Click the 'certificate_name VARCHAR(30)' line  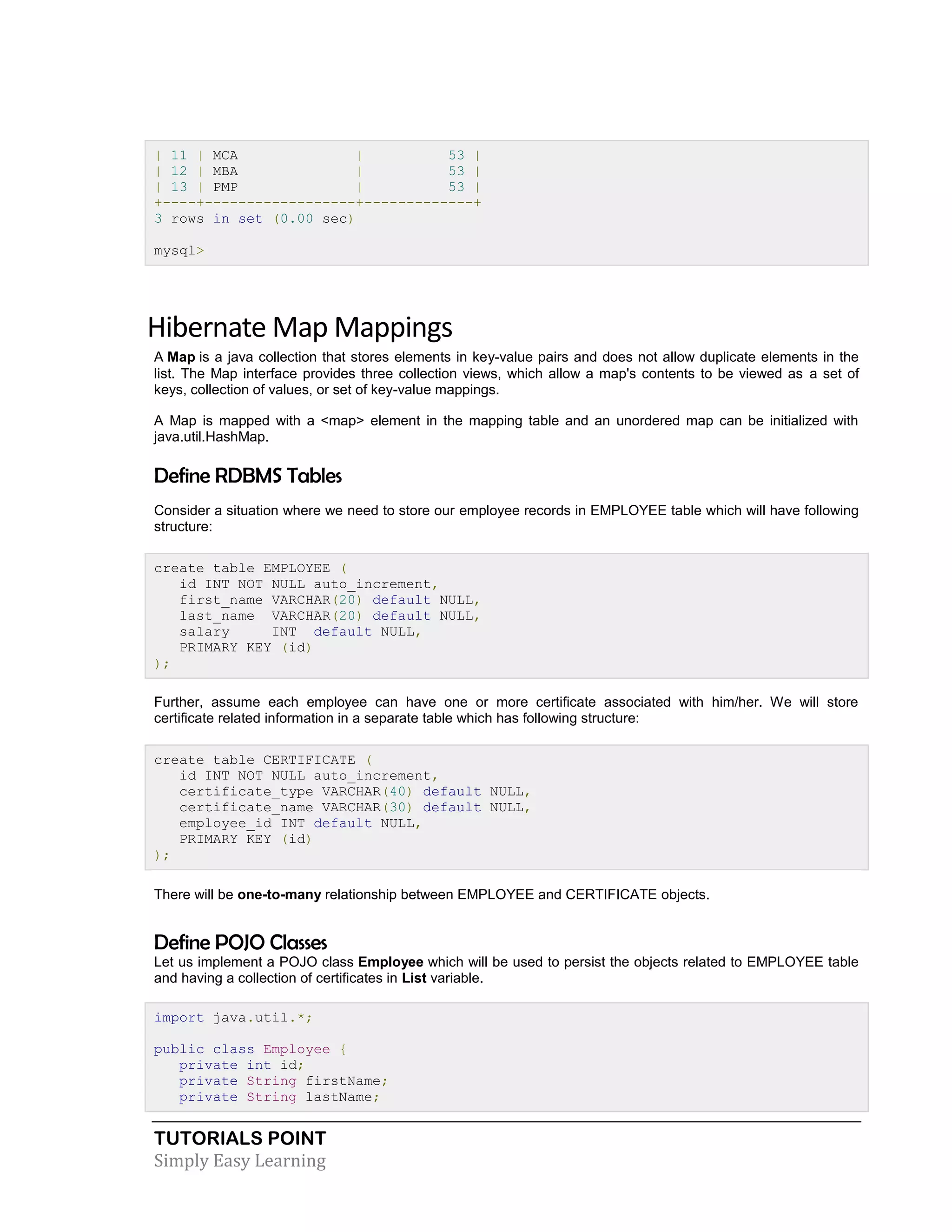click(355, 807)
